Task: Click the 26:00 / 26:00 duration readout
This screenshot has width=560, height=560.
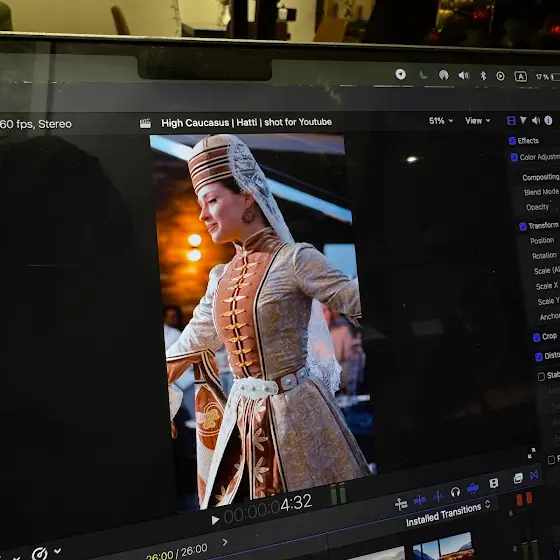Action: 176,552
